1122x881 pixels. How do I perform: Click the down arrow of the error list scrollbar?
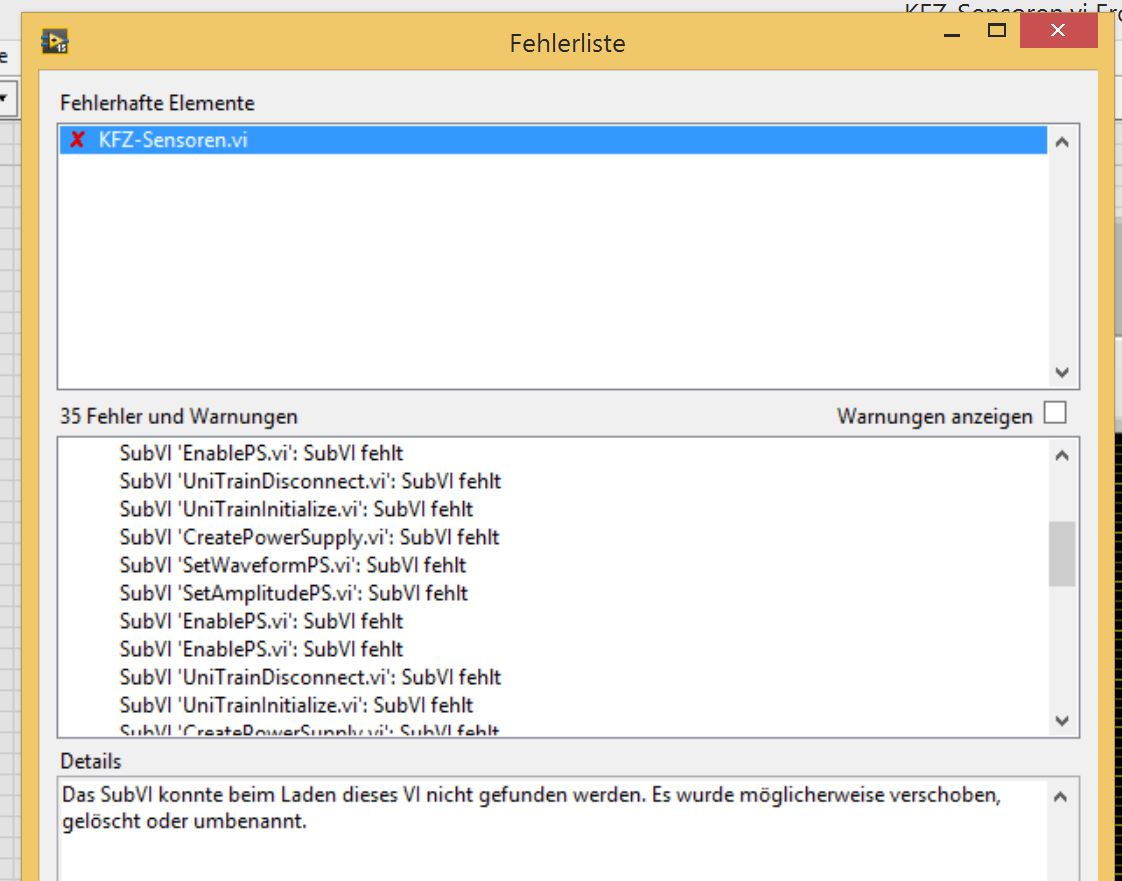click(x=1062, y=721)
